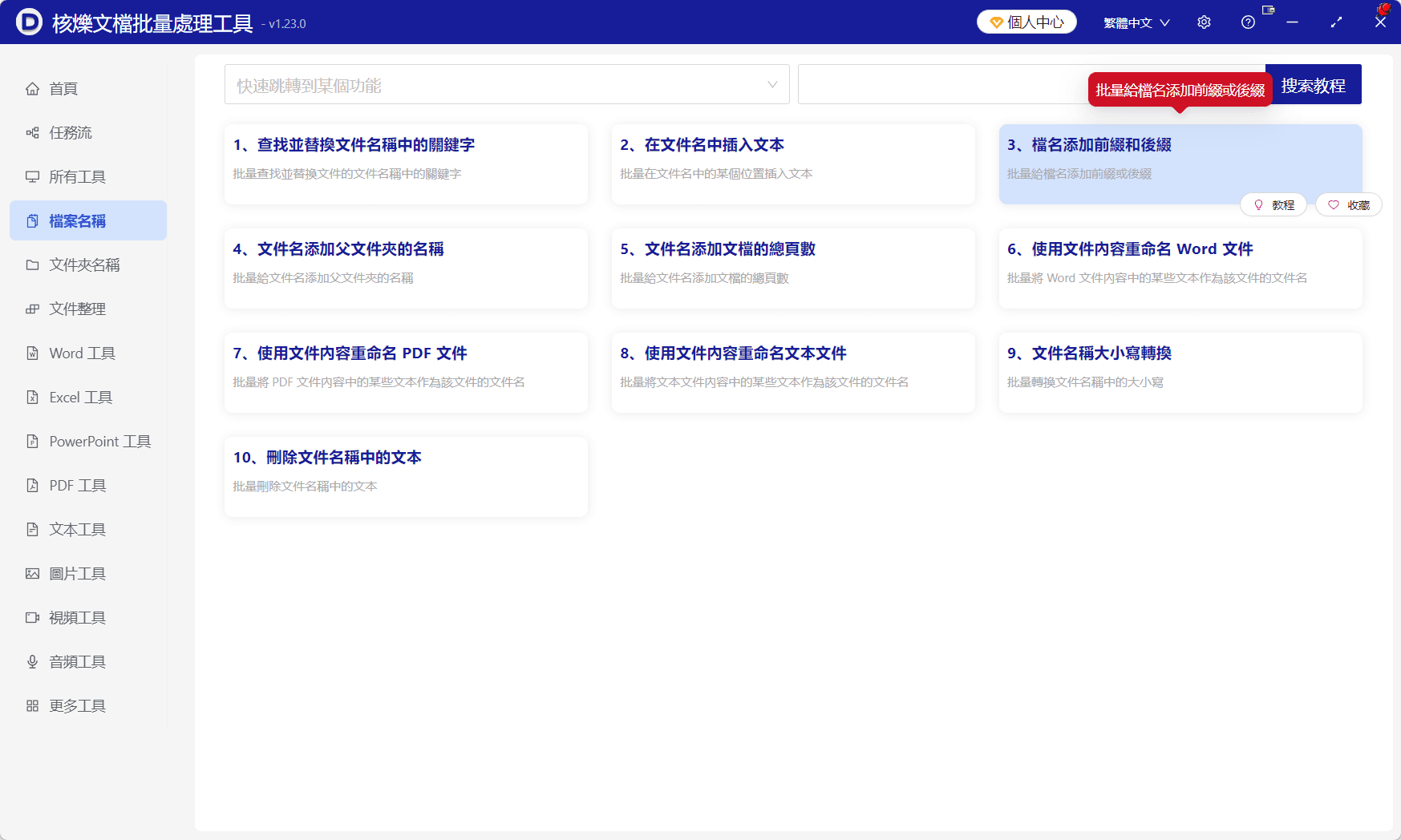Open 使用文件內容重命名 Word 文件 card
The image size is (1401, 840).
click(1180, 269)
